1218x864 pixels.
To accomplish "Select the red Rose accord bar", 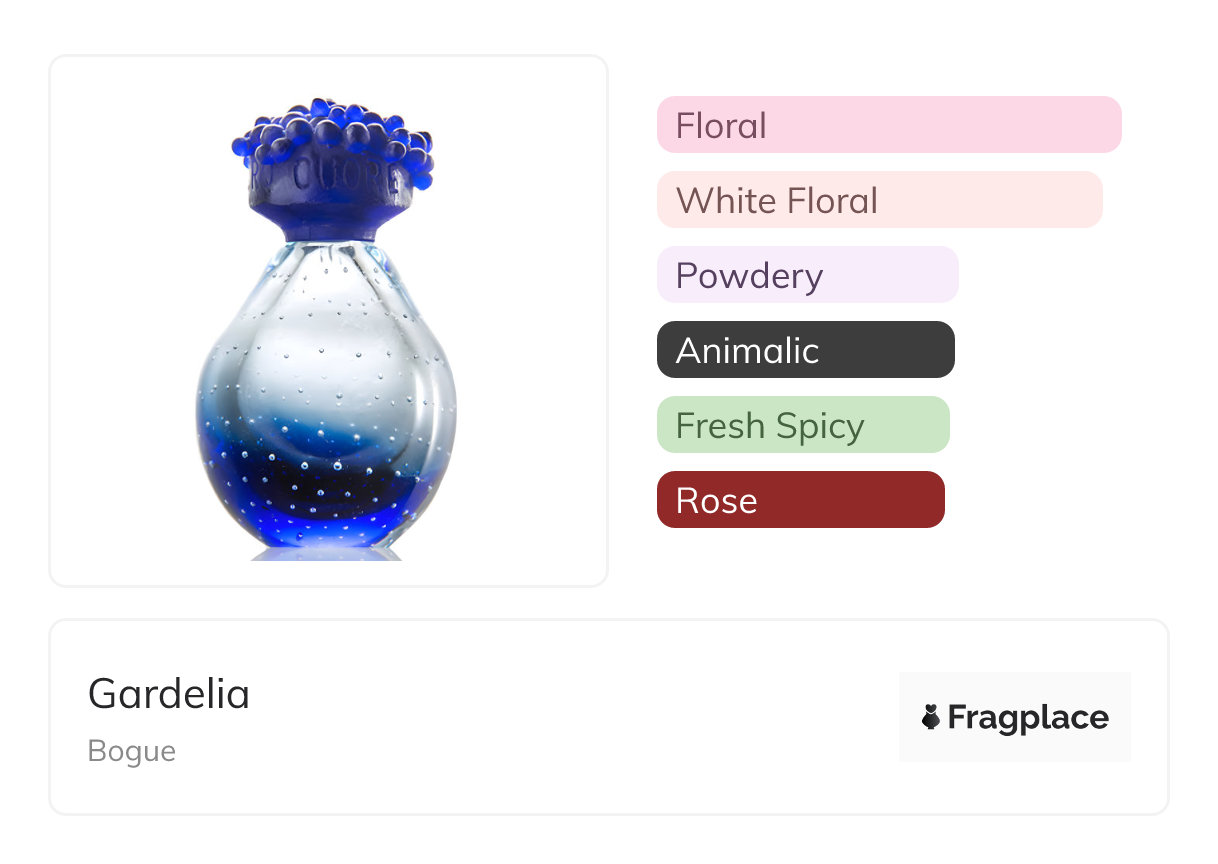I will [800, 500].
